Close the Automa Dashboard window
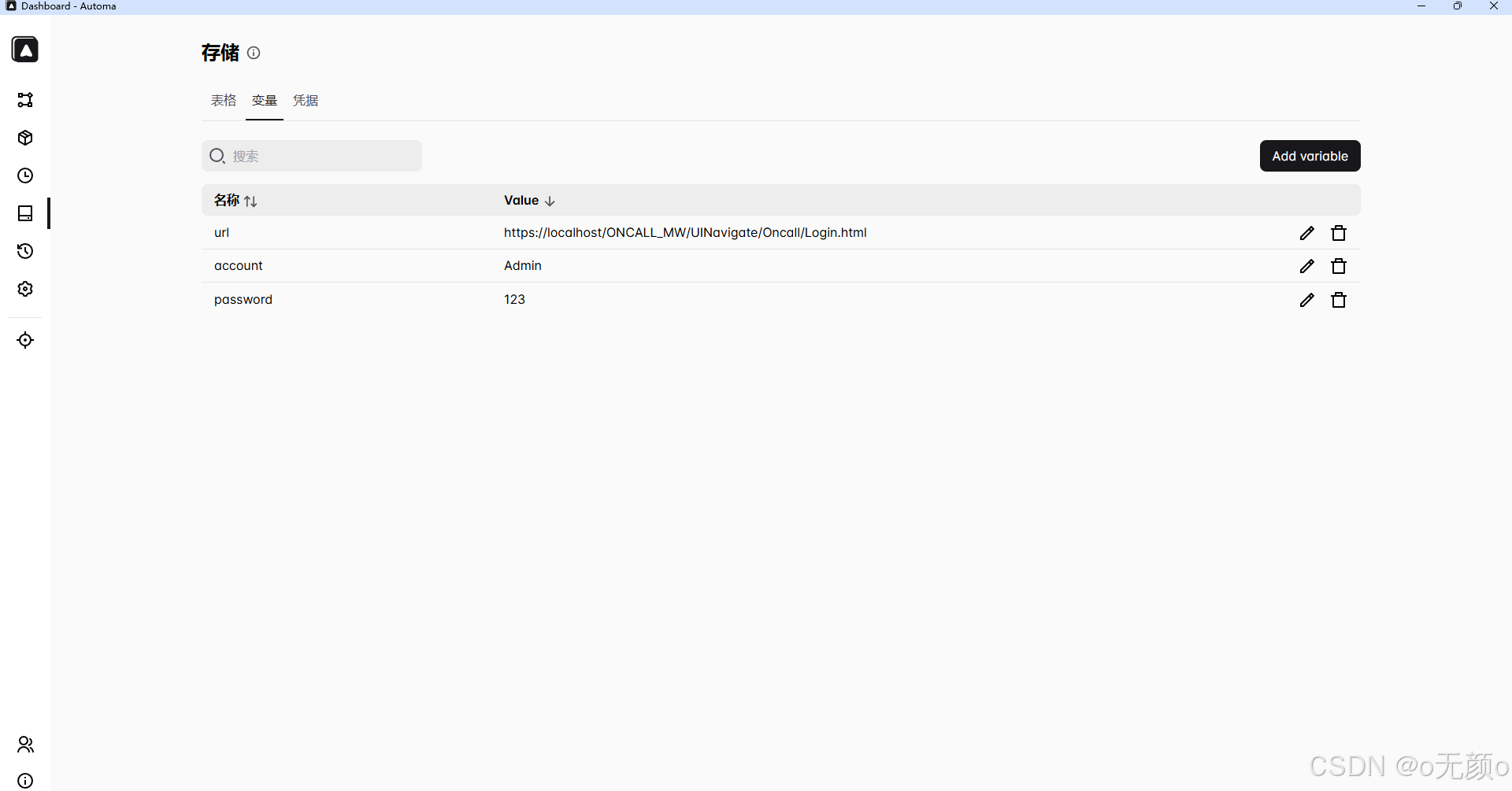Screen dimensions: 1512x791 click(x=1494, y=6)
